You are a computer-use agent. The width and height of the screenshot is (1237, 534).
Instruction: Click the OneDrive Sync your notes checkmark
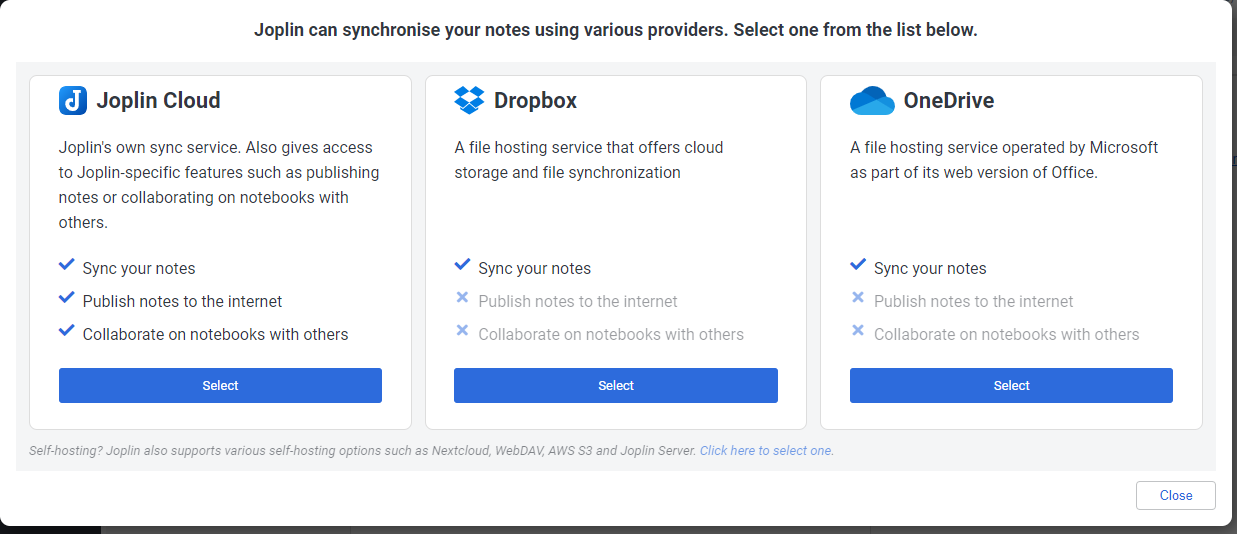(858, 266)
